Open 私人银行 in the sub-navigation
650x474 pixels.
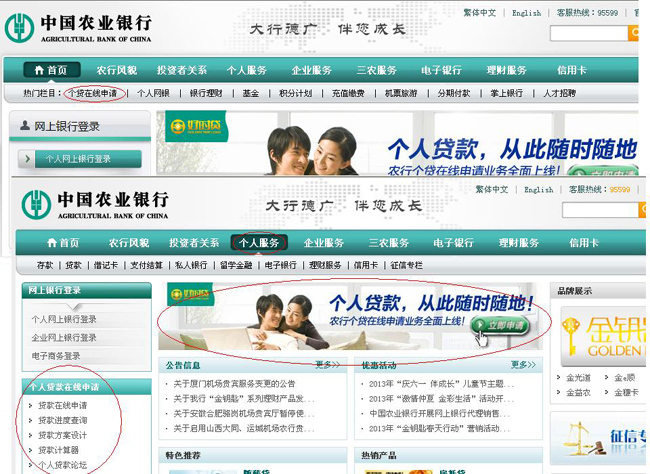click(x=191, y=265)
